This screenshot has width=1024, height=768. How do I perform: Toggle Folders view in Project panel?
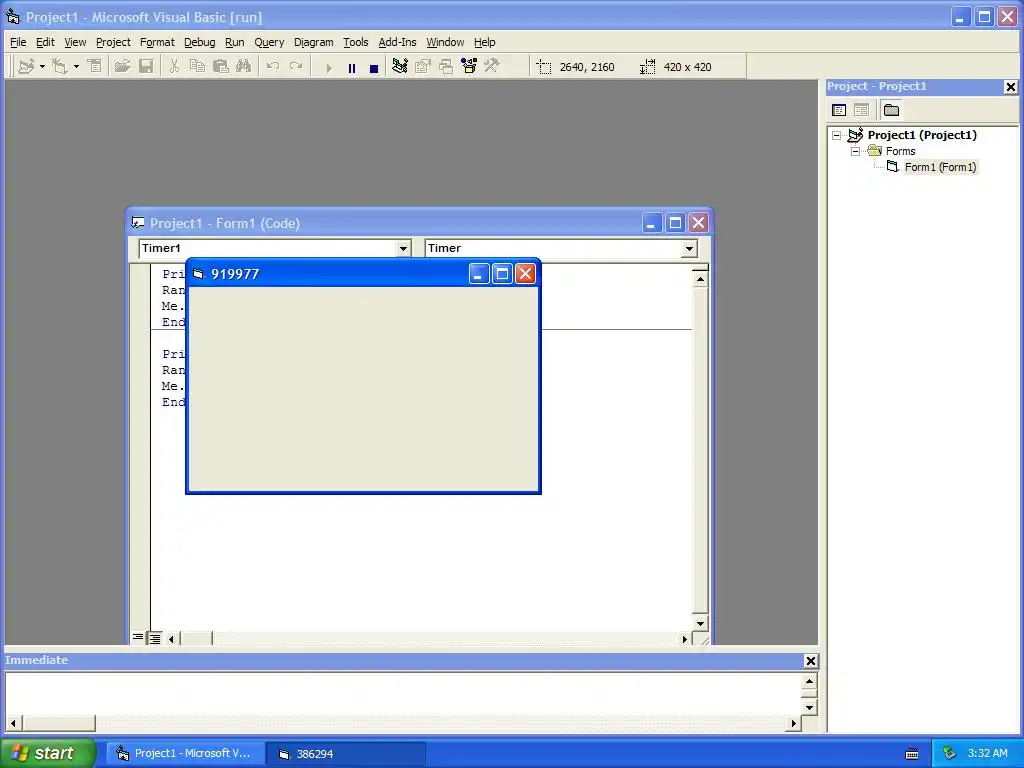coord(891,110)
